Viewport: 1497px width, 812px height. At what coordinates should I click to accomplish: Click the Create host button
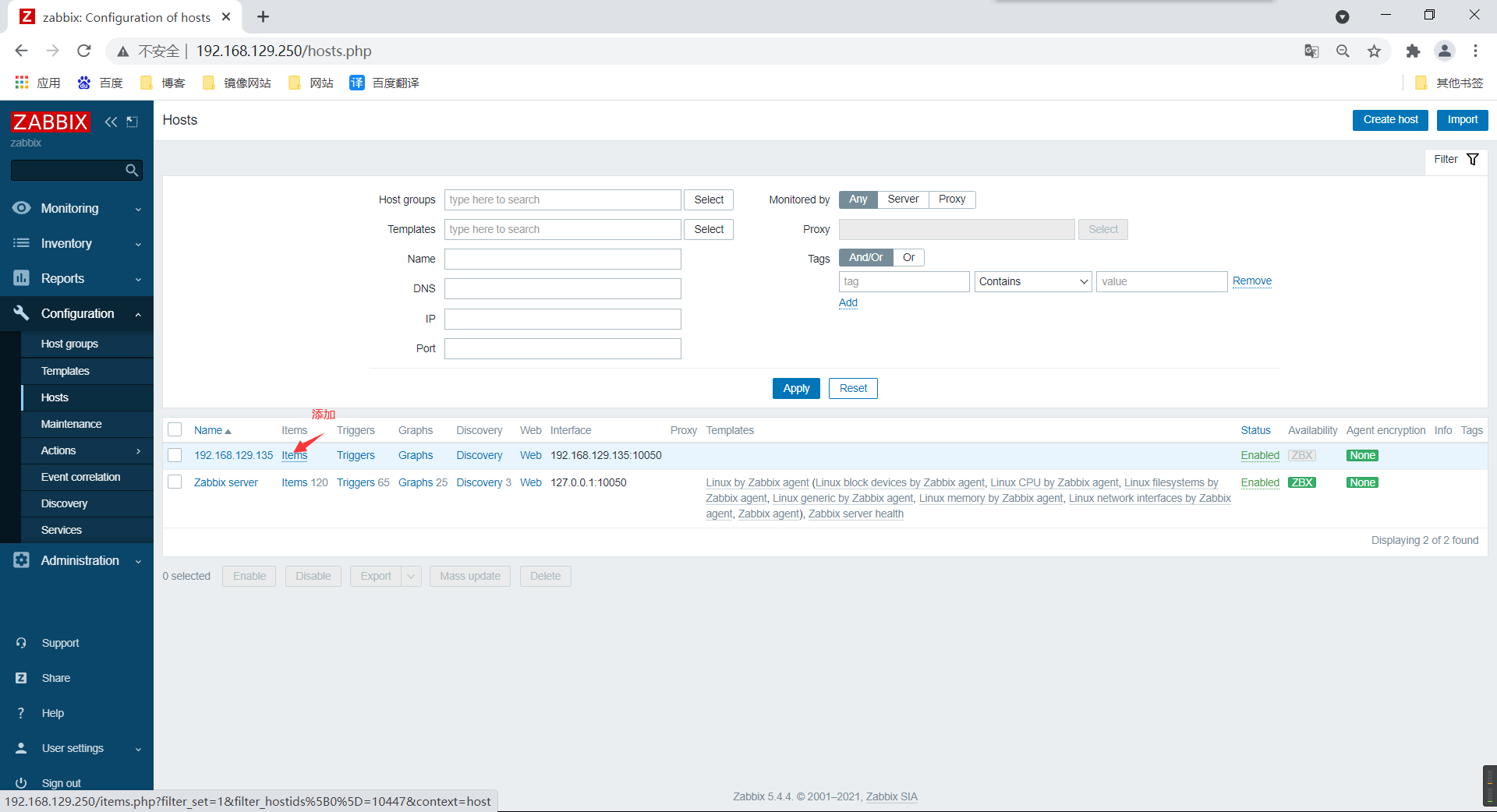pyautogui.click(x=1390, y=120)
